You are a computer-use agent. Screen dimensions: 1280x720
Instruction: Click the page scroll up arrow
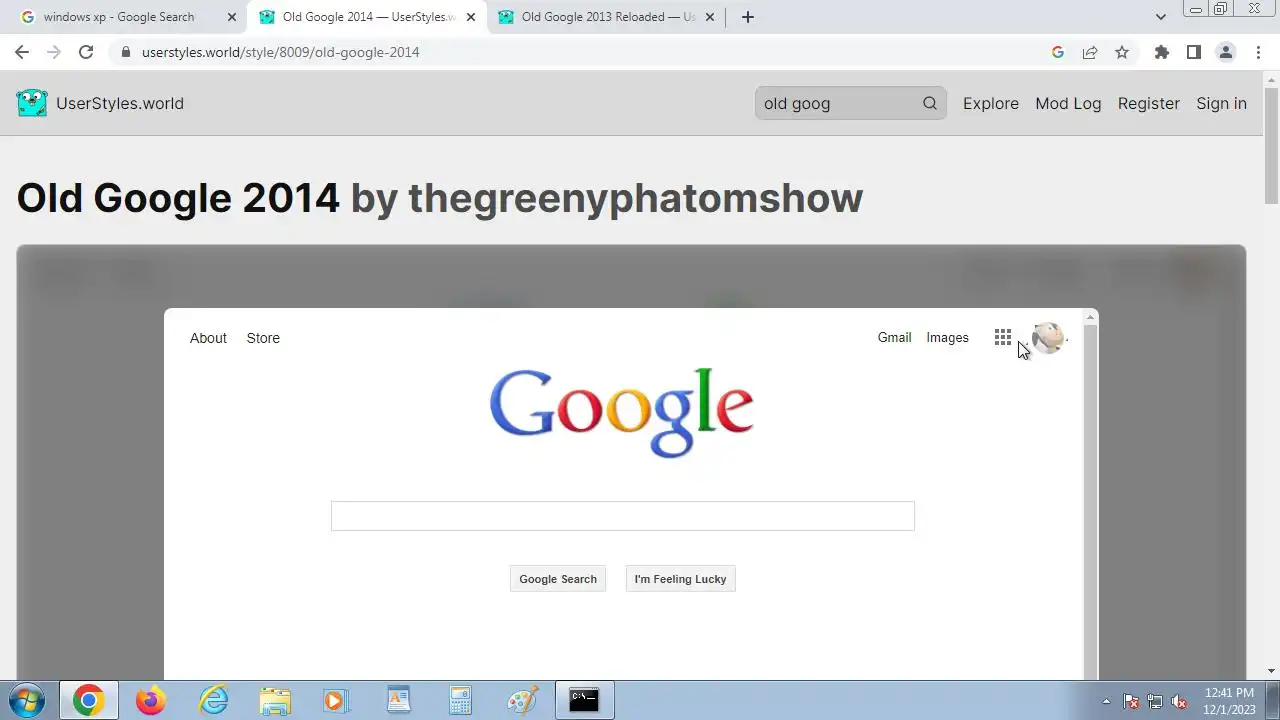click(x=1271, y=79)
